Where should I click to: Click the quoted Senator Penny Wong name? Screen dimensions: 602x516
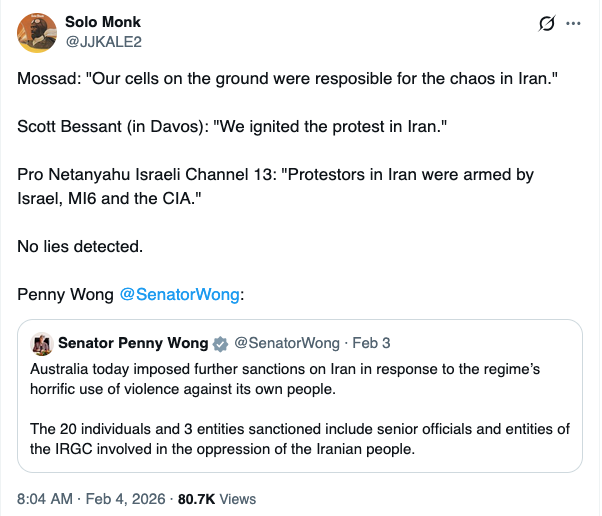point(132,343)
